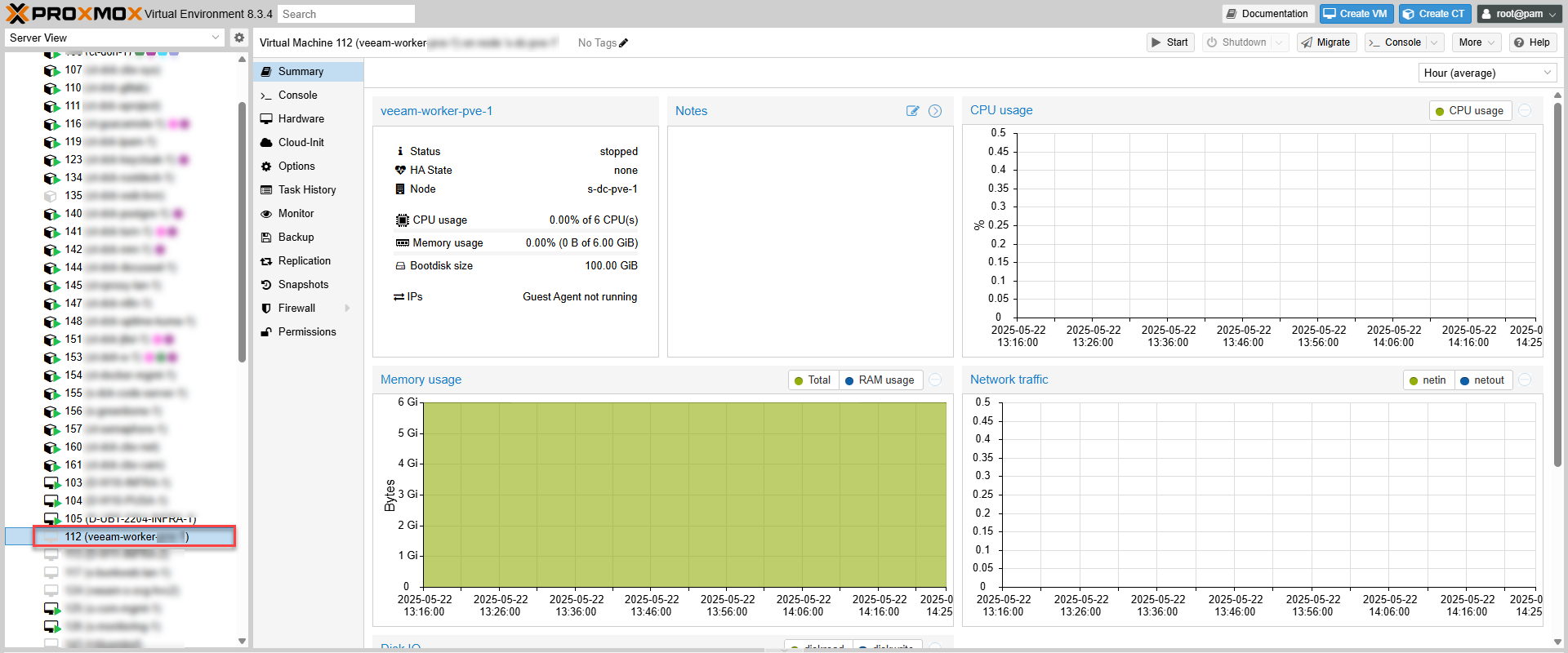
Task: Toggle the netout legend series
Action: pyautogui.click(x=1482, y=380)
